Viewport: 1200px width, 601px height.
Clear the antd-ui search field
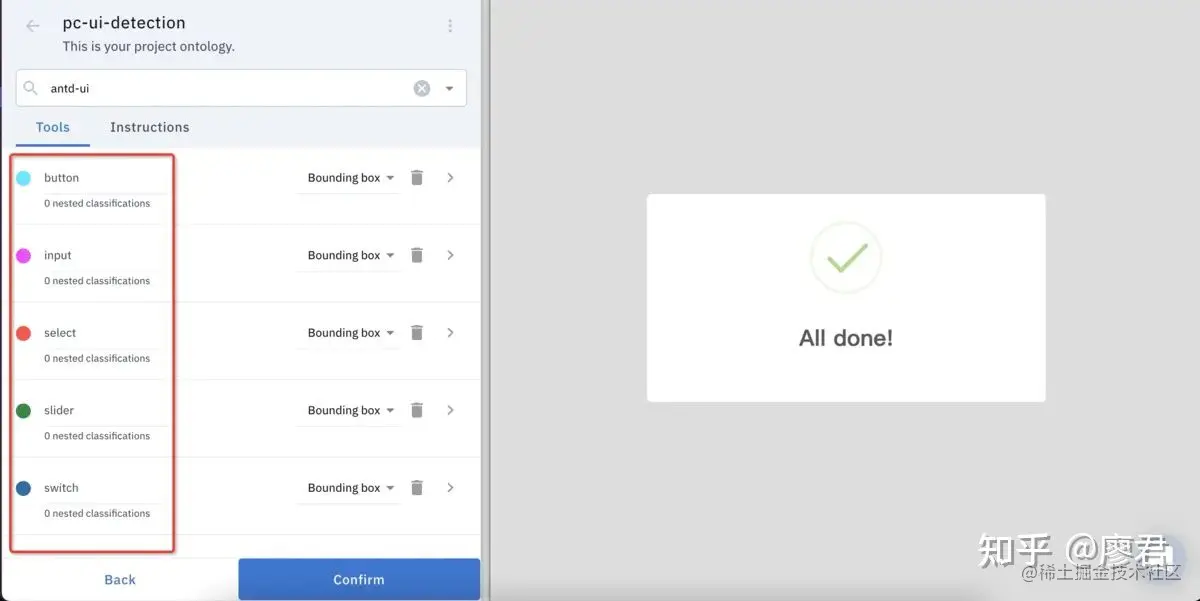[x=422, y=88]
